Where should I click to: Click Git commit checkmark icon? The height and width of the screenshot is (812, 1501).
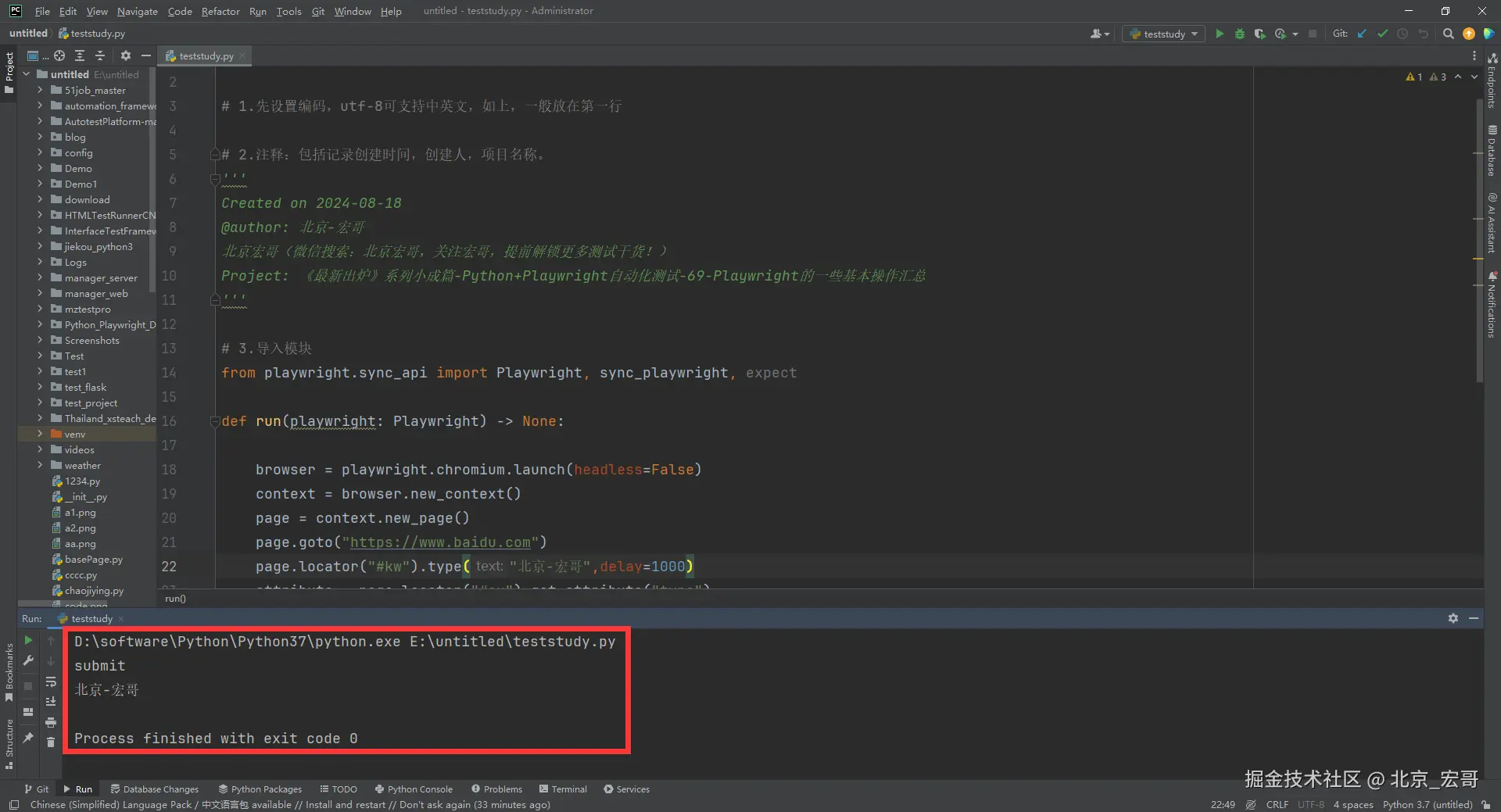point(1382,34)
